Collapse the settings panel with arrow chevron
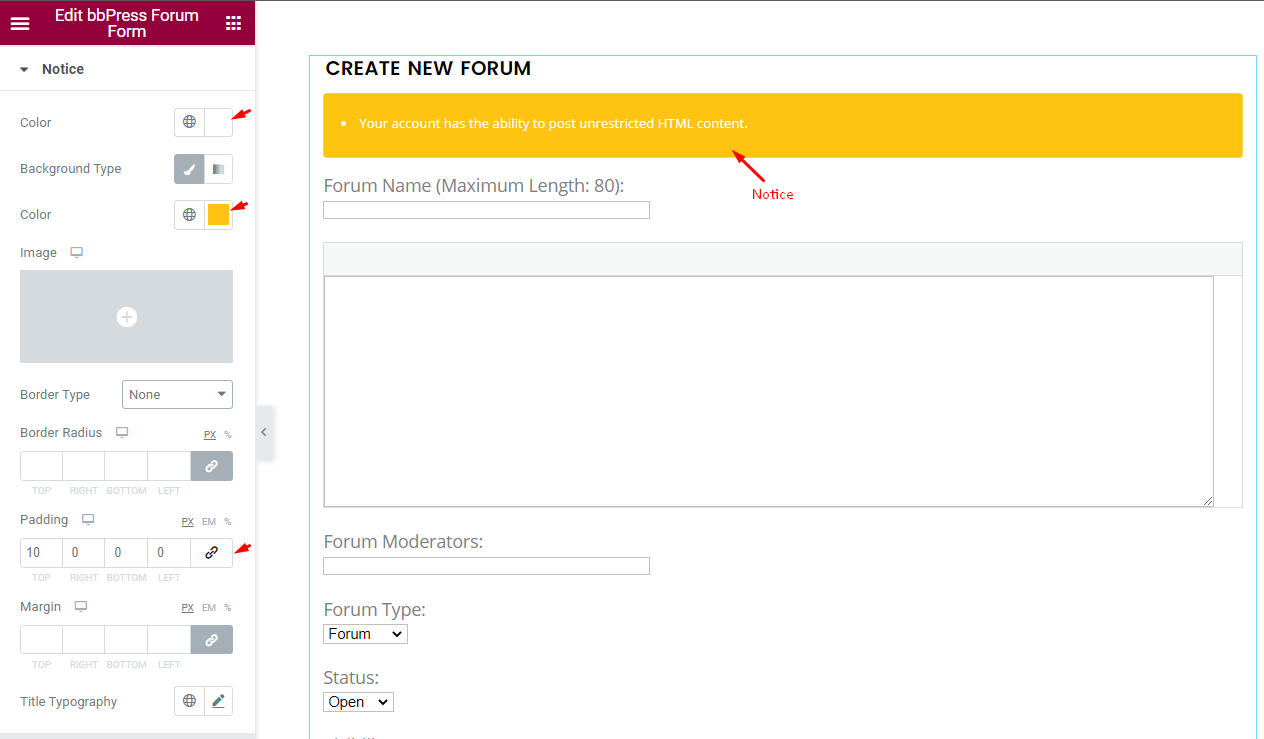 [x=264, y=432]
